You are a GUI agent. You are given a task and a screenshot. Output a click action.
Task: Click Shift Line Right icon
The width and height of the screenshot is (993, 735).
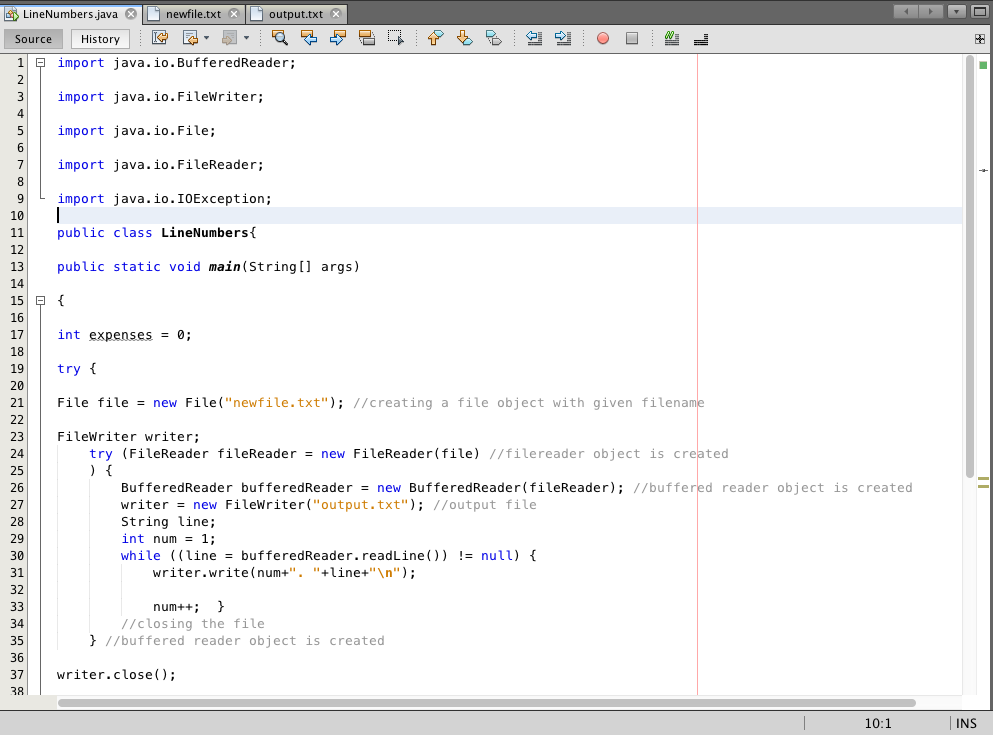(563, 38)
